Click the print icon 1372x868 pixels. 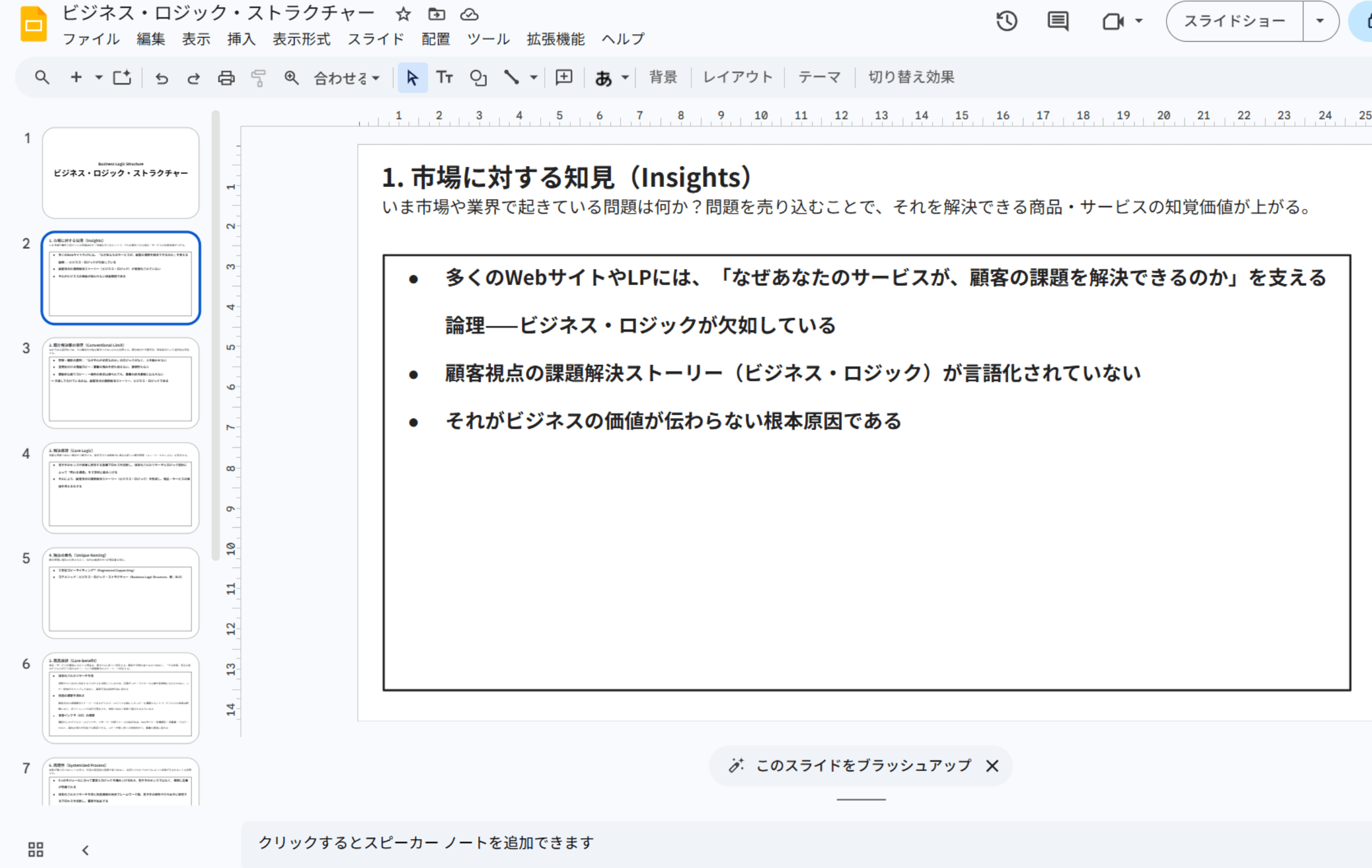pos(226,78)
